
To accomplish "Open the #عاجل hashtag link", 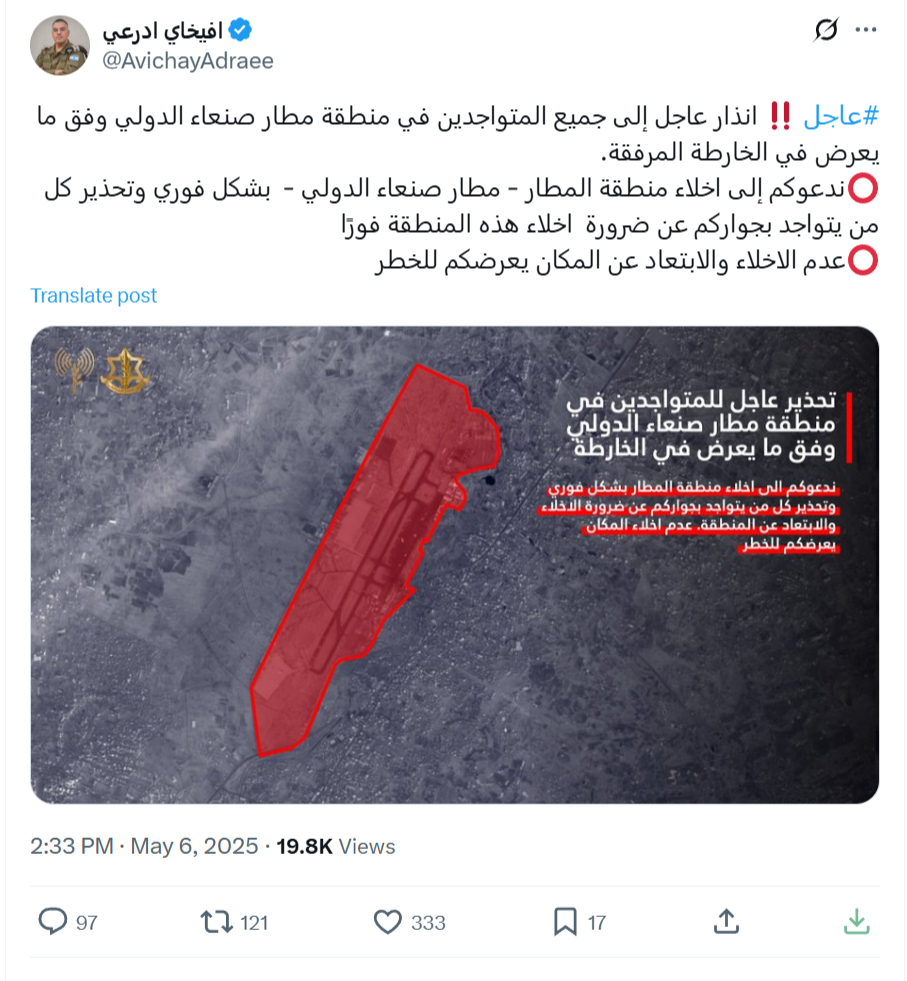I will pos(841,116).
